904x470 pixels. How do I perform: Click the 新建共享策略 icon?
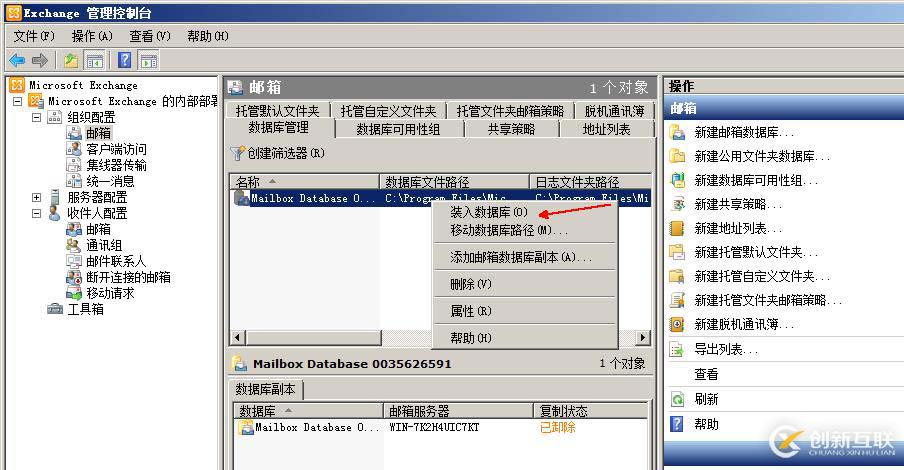pyautogui.click(x=677, y=204)
